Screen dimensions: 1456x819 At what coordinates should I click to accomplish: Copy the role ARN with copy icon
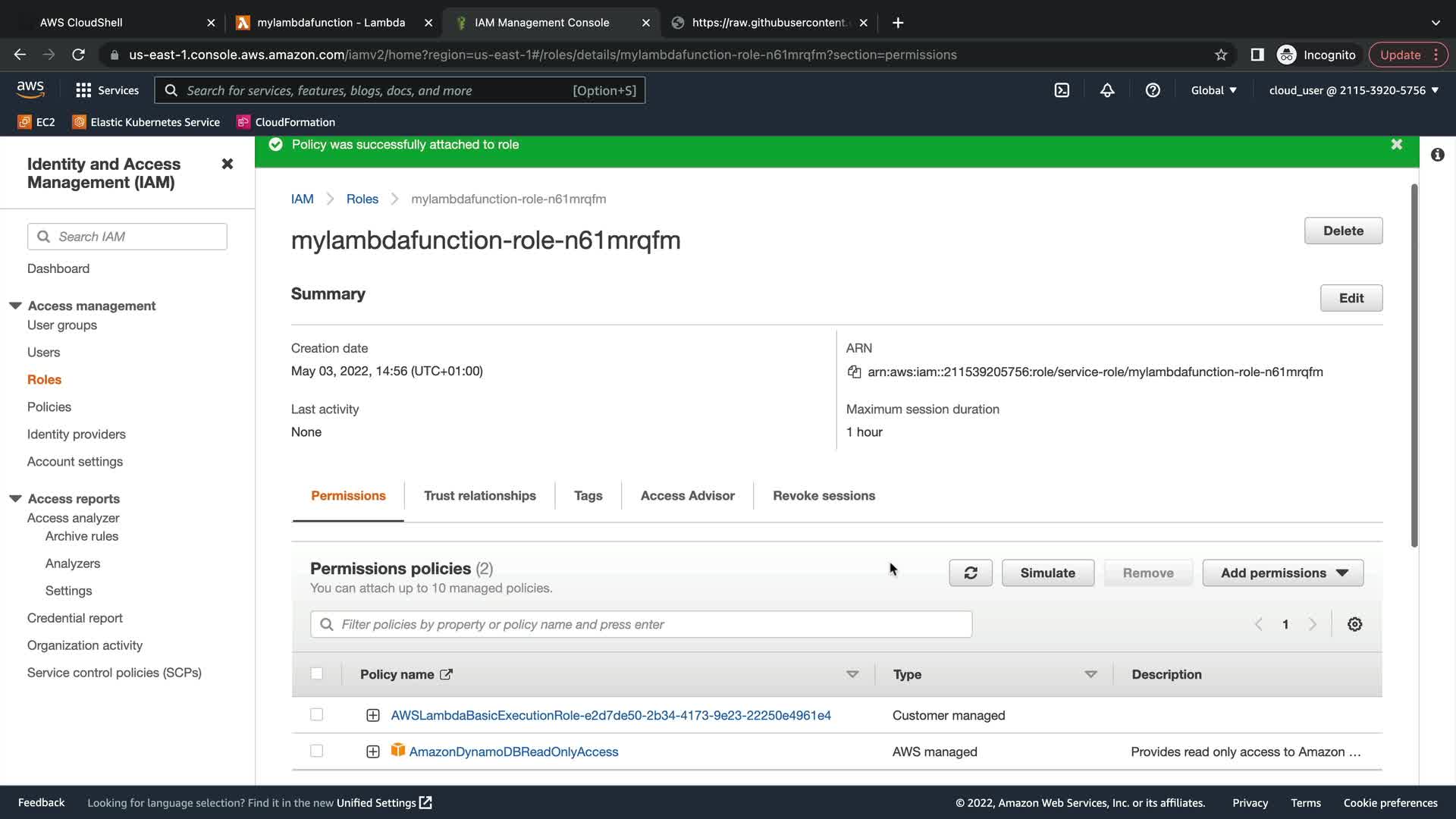click(854, 372)
